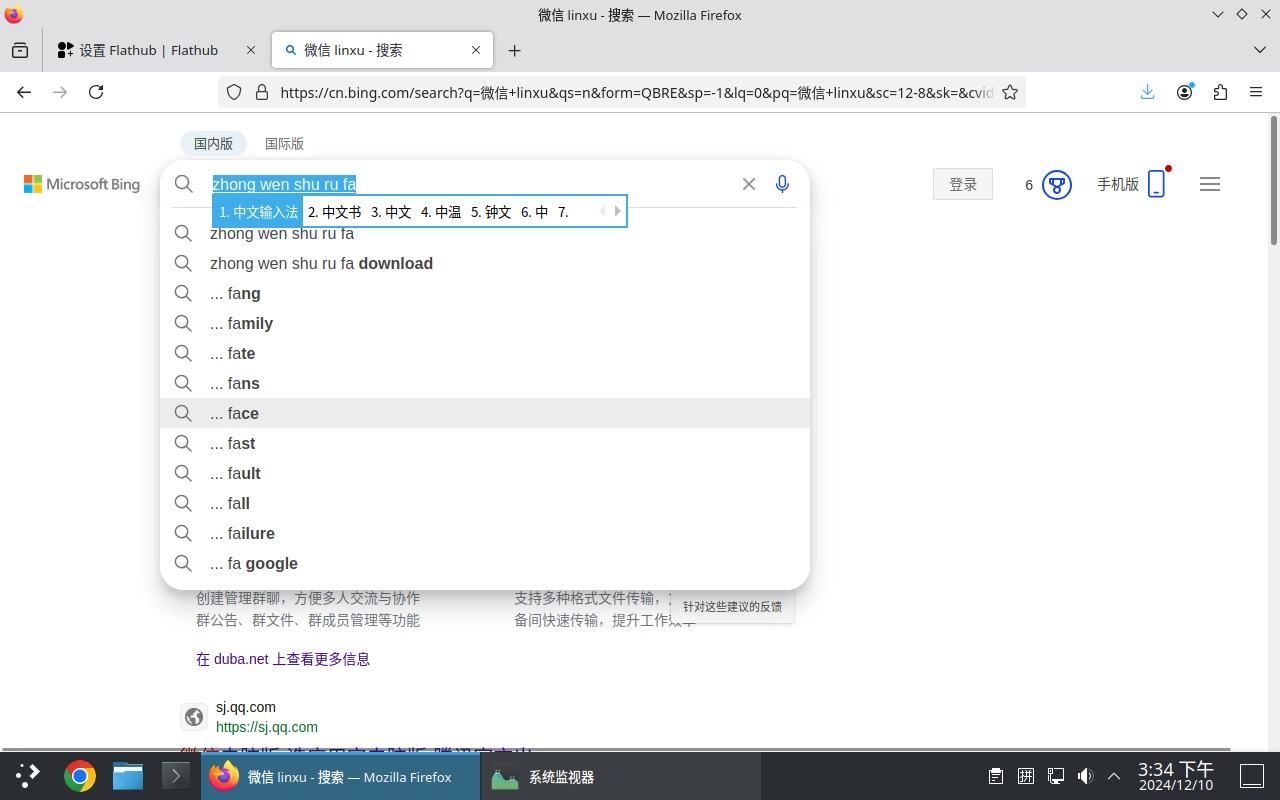
Task: Pick the fang suggestion
Action: click(485, 293)
